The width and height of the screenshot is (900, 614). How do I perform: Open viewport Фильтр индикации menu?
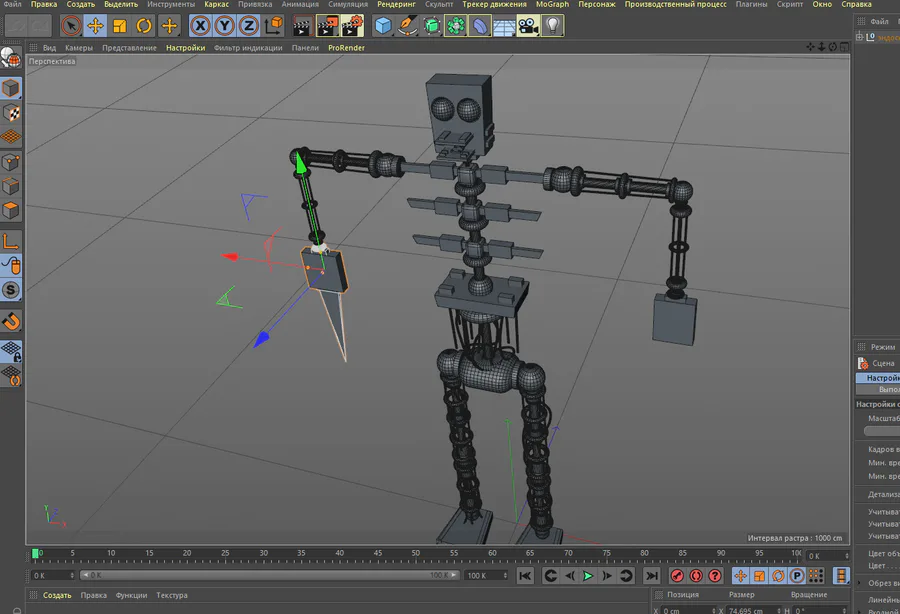click(248, 48)
